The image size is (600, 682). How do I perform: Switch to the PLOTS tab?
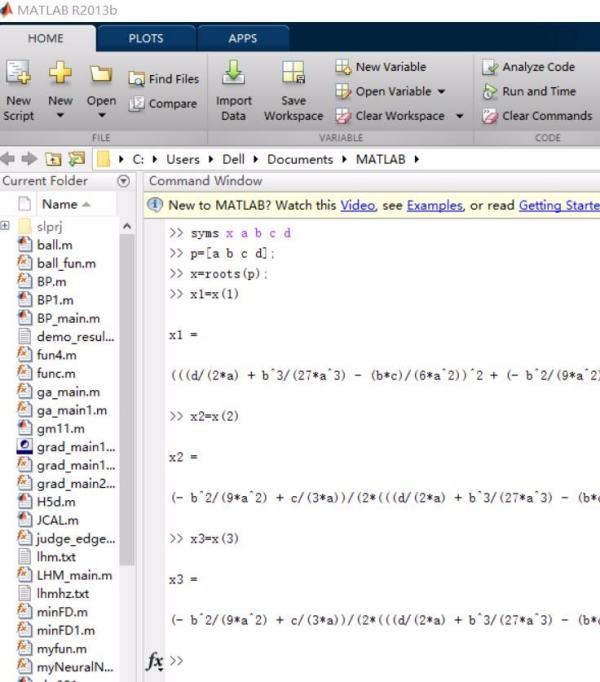(146, 38)
